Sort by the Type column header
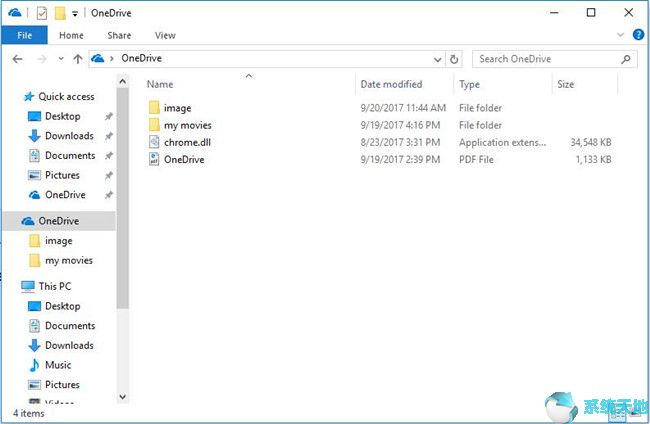 click(x=469, y=85)
